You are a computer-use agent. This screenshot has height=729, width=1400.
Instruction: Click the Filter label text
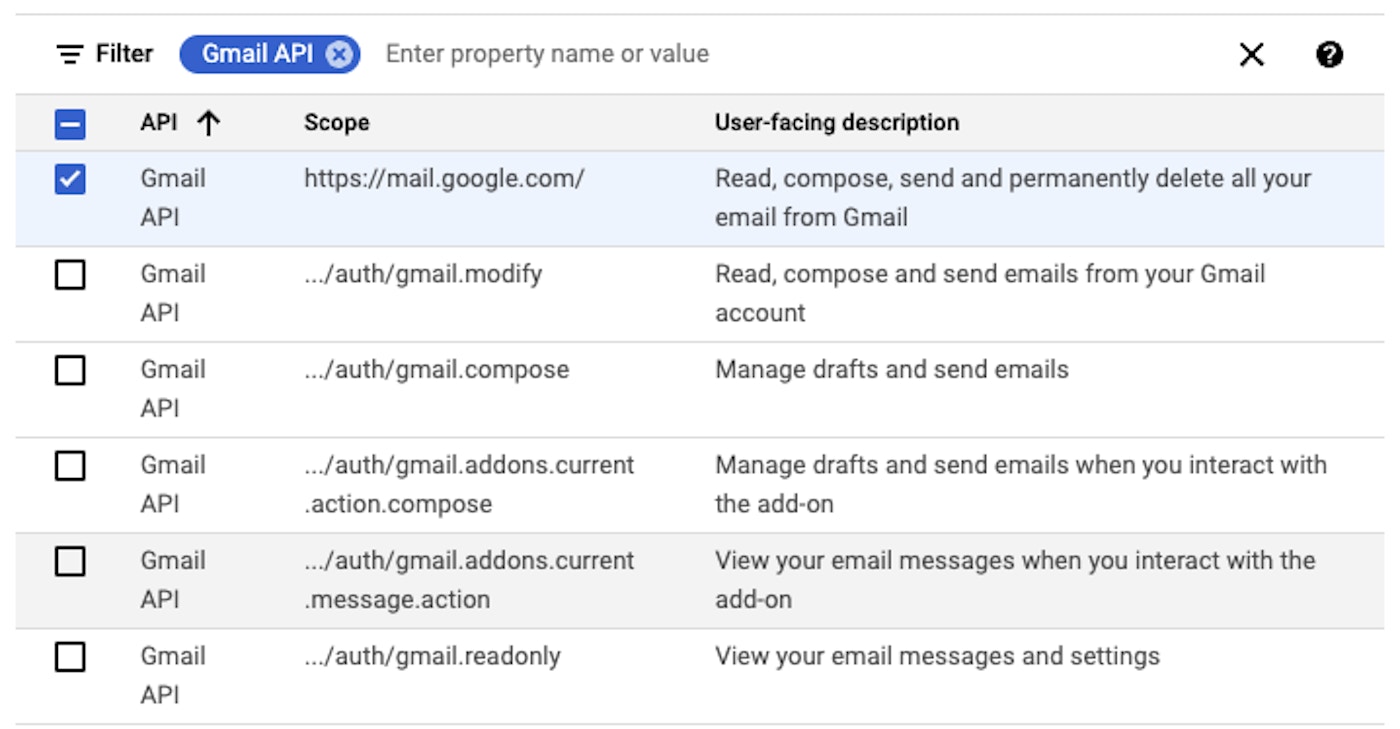click(x=124, y=54)
